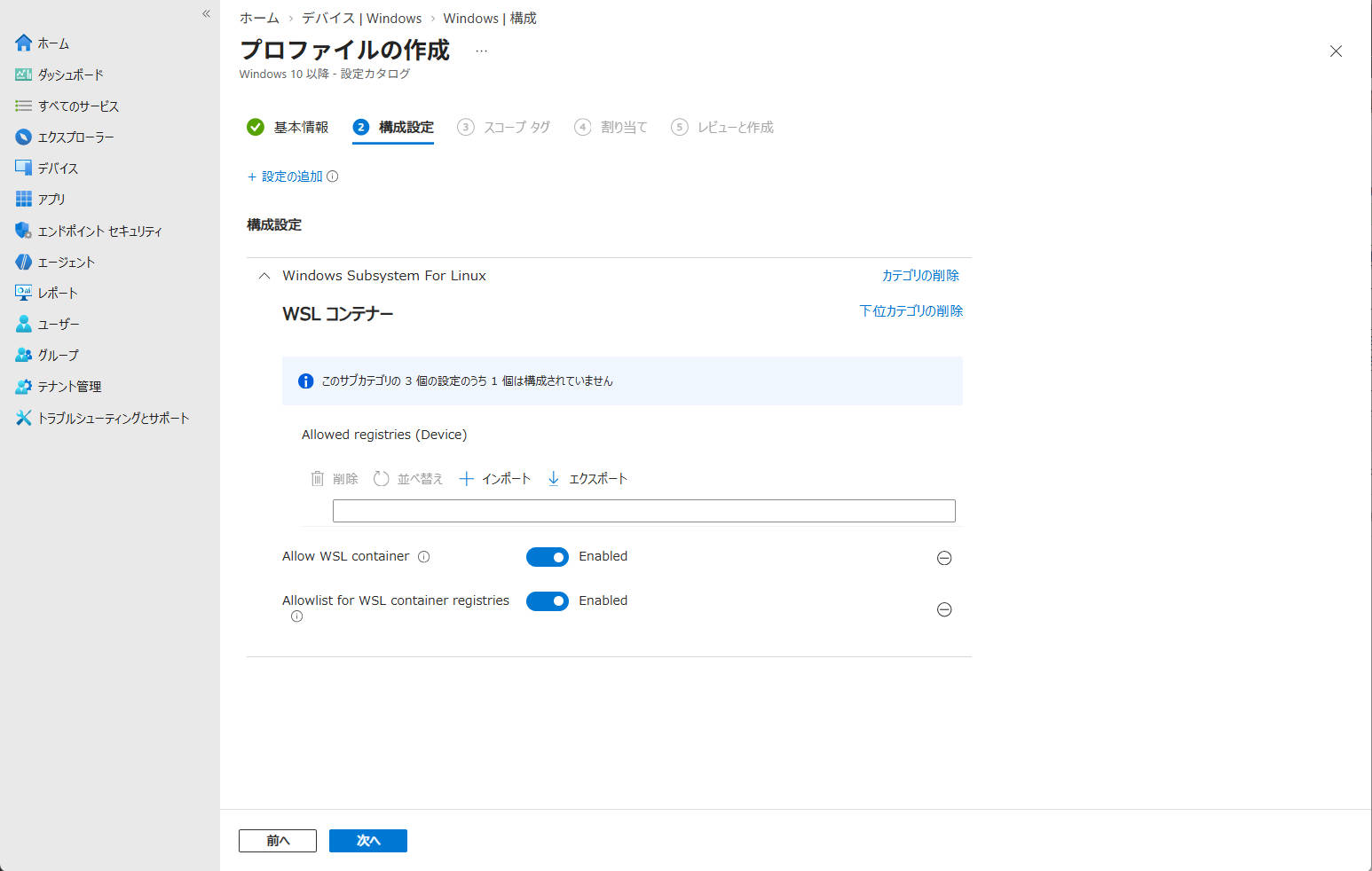Collapse the Windows Subsystem For Linux category

tap(264, 276)
